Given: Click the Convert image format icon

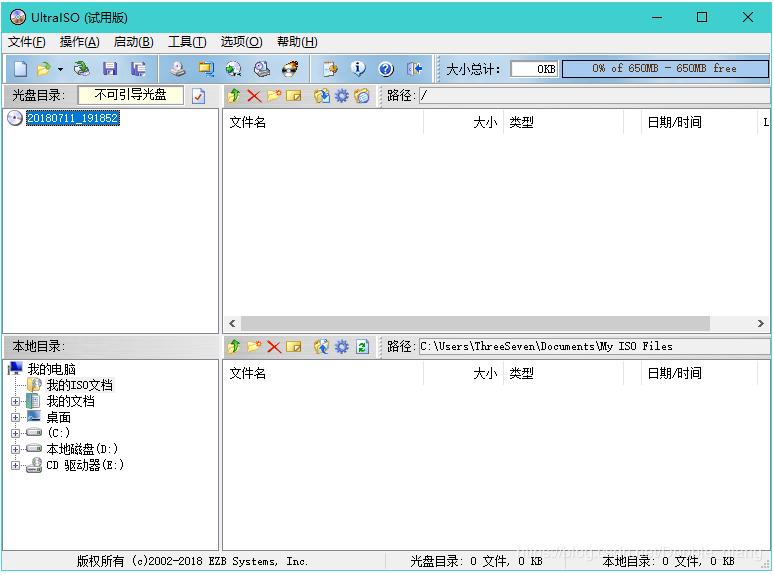Looking at the screenshot, I should pyautogui.click(x=206, y=69).
